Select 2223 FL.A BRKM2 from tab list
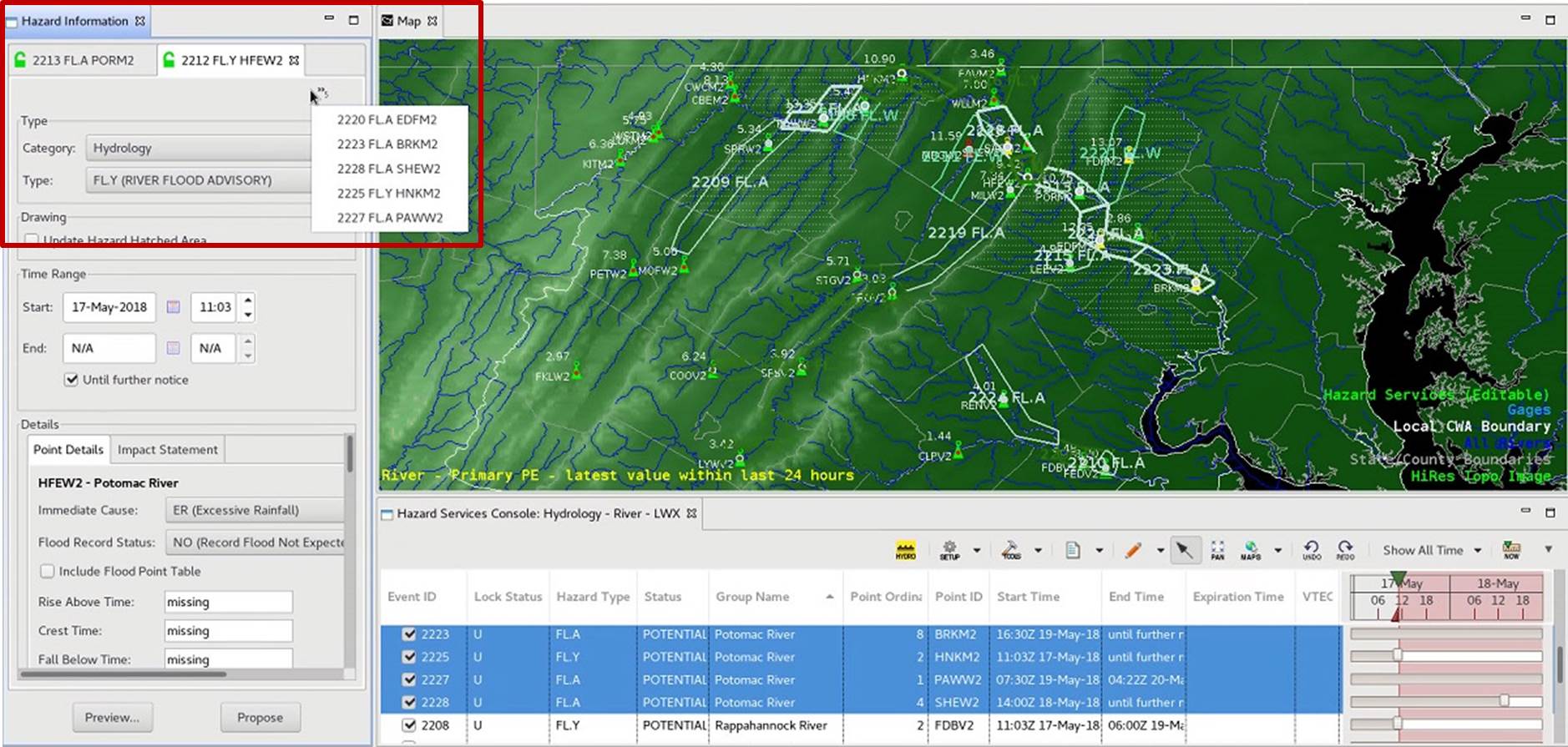The width and height of the screenshot is (1568, 747). pyautogui.click(x=387, y=144)
